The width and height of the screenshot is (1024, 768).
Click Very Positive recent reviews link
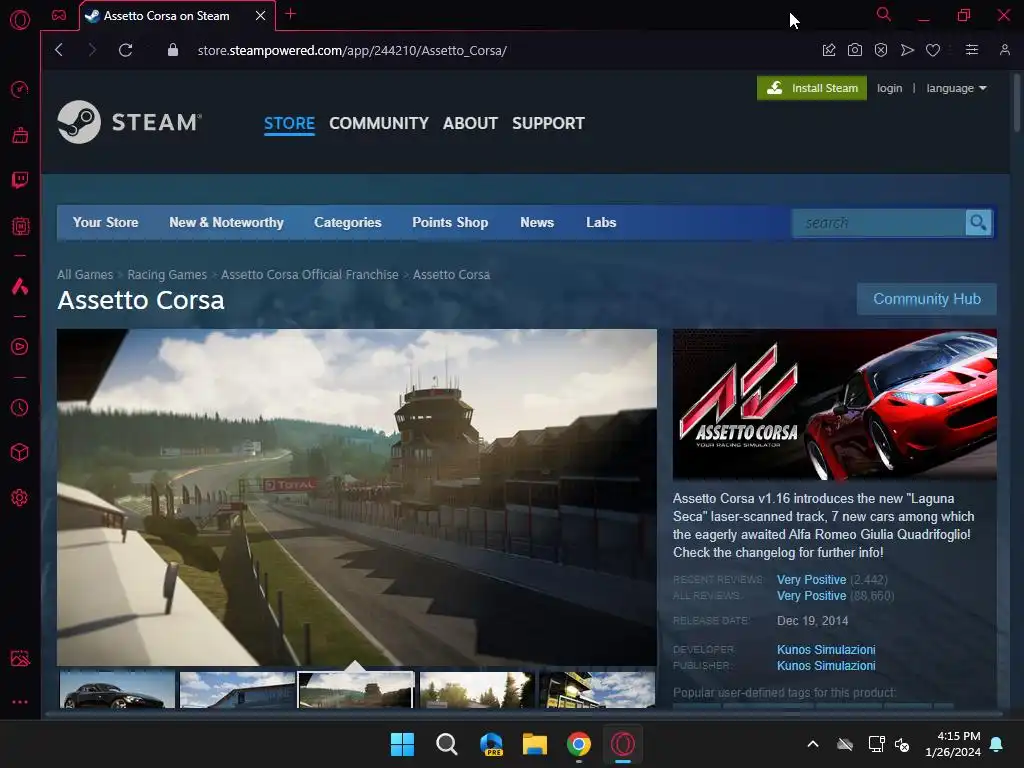click(x=811, y=580)
